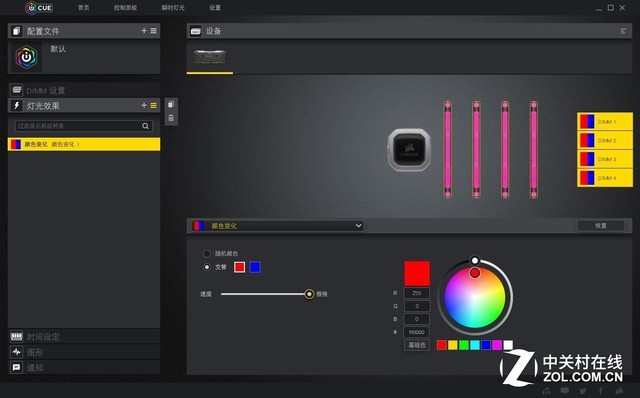Click the 恢复 restore button
Image resolution: width=640 pixels, height=398 pixels.
[x=600, y=226]
